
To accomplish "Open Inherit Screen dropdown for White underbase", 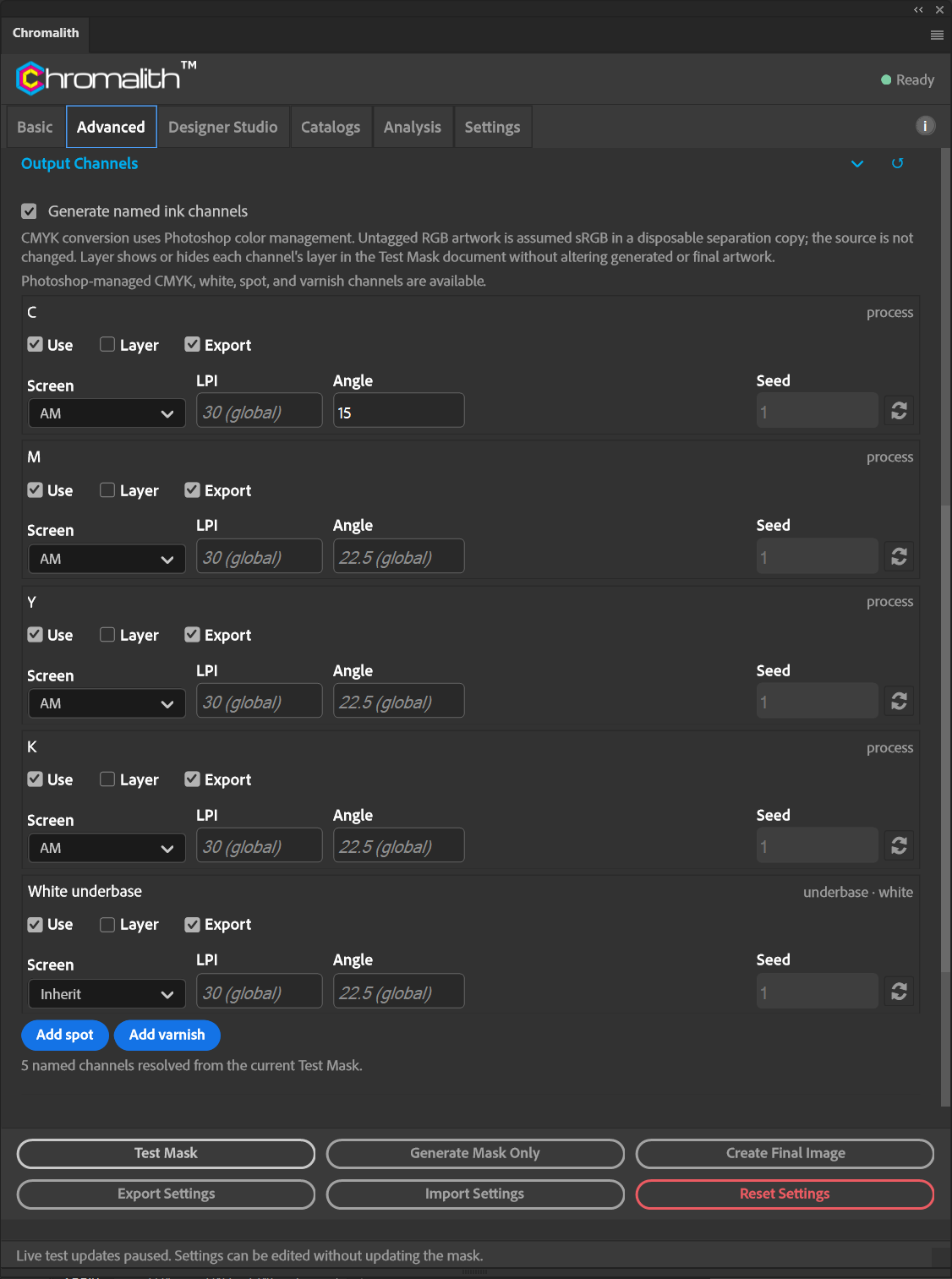I will pos(107,994).
